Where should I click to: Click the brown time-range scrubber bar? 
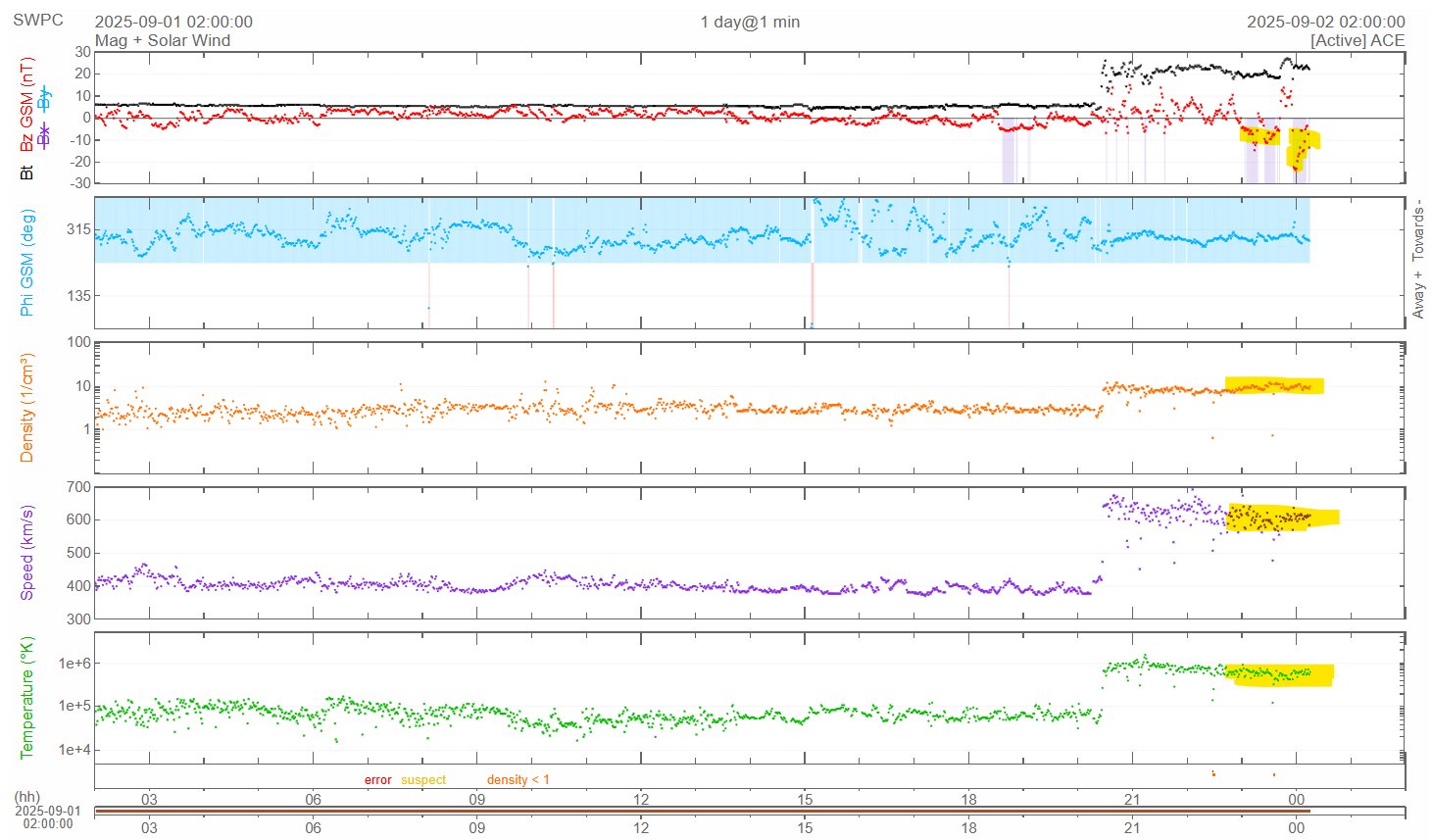pos(702,812)
